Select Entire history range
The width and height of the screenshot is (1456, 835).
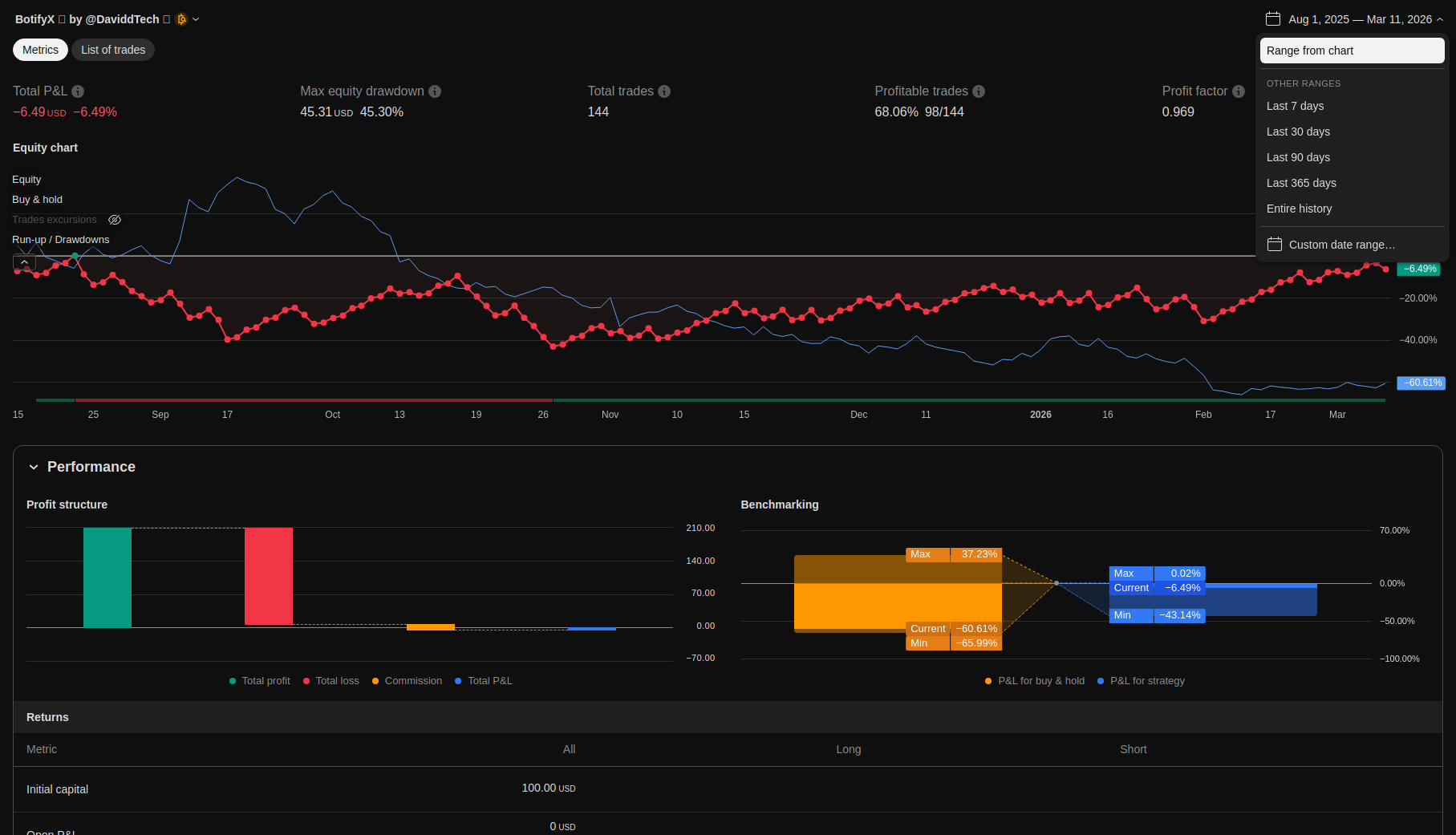1299,209
